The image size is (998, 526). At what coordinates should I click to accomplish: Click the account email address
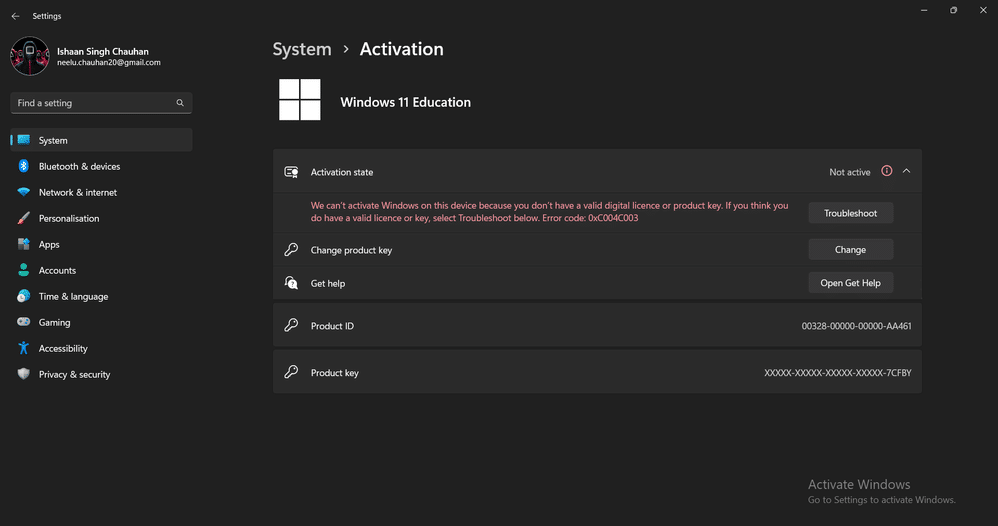109,62
